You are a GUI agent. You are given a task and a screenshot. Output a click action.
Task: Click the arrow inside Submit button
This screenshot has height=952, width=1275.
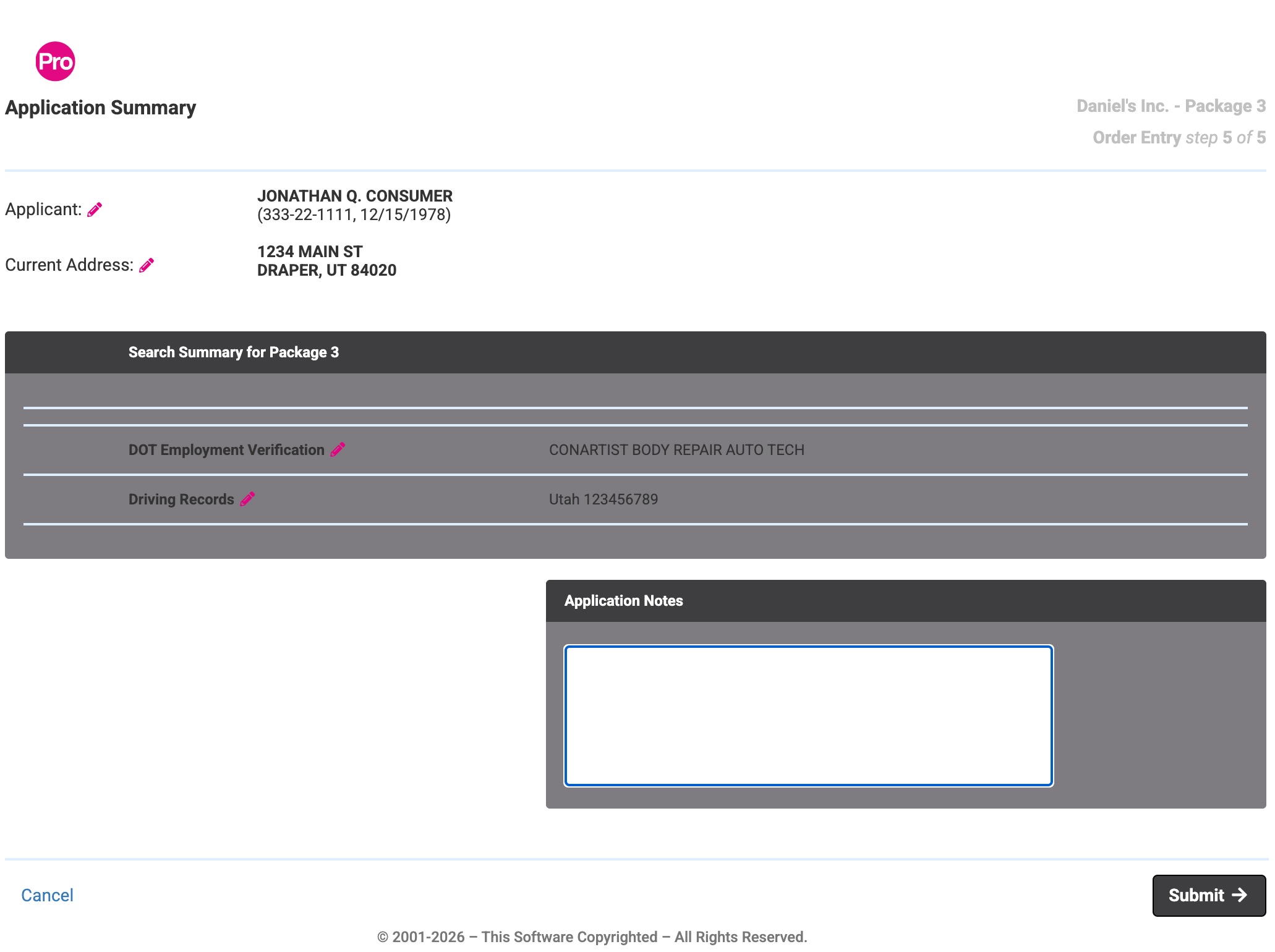(x=1239, y=895)
